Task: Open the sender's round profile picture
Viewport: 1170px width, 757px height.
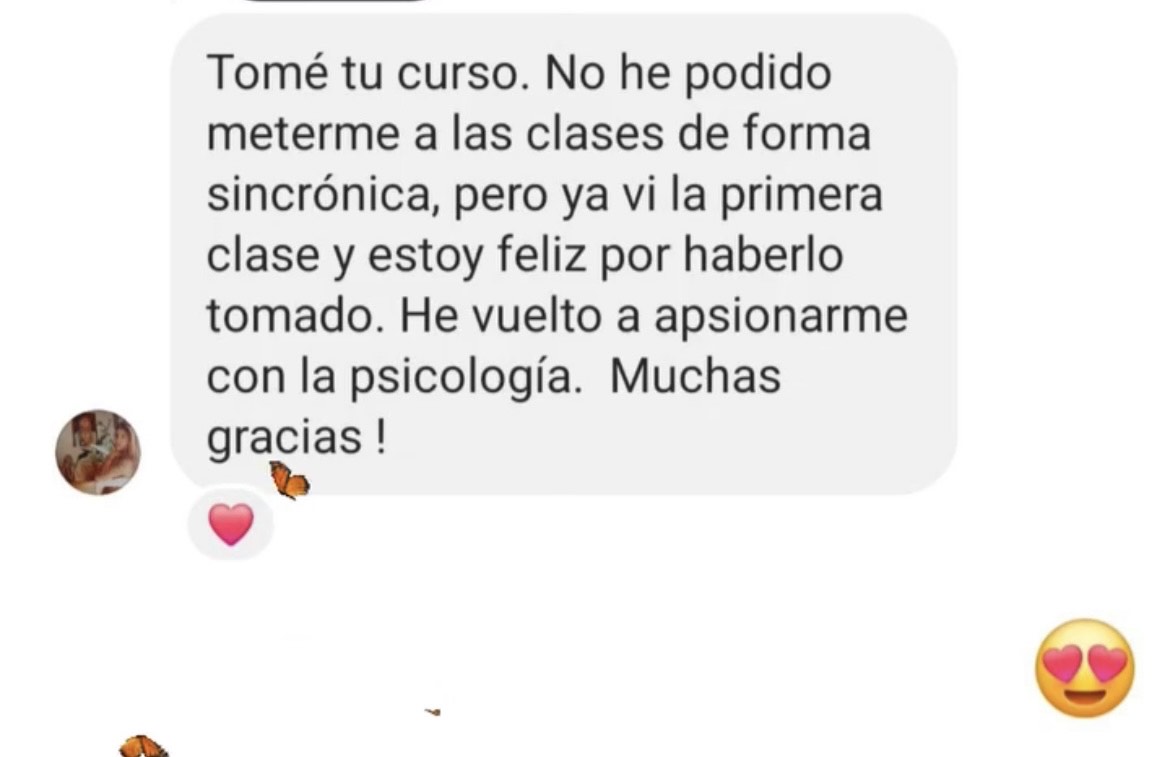Action: [98, 451]
